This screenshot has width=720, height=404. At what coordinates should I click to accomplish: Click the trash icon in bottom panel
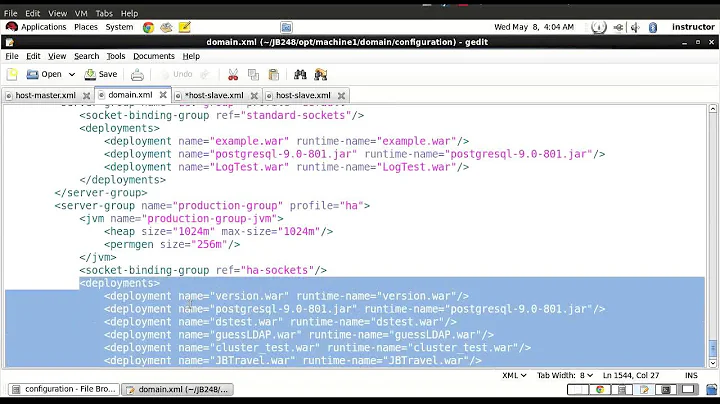[711, 390]
